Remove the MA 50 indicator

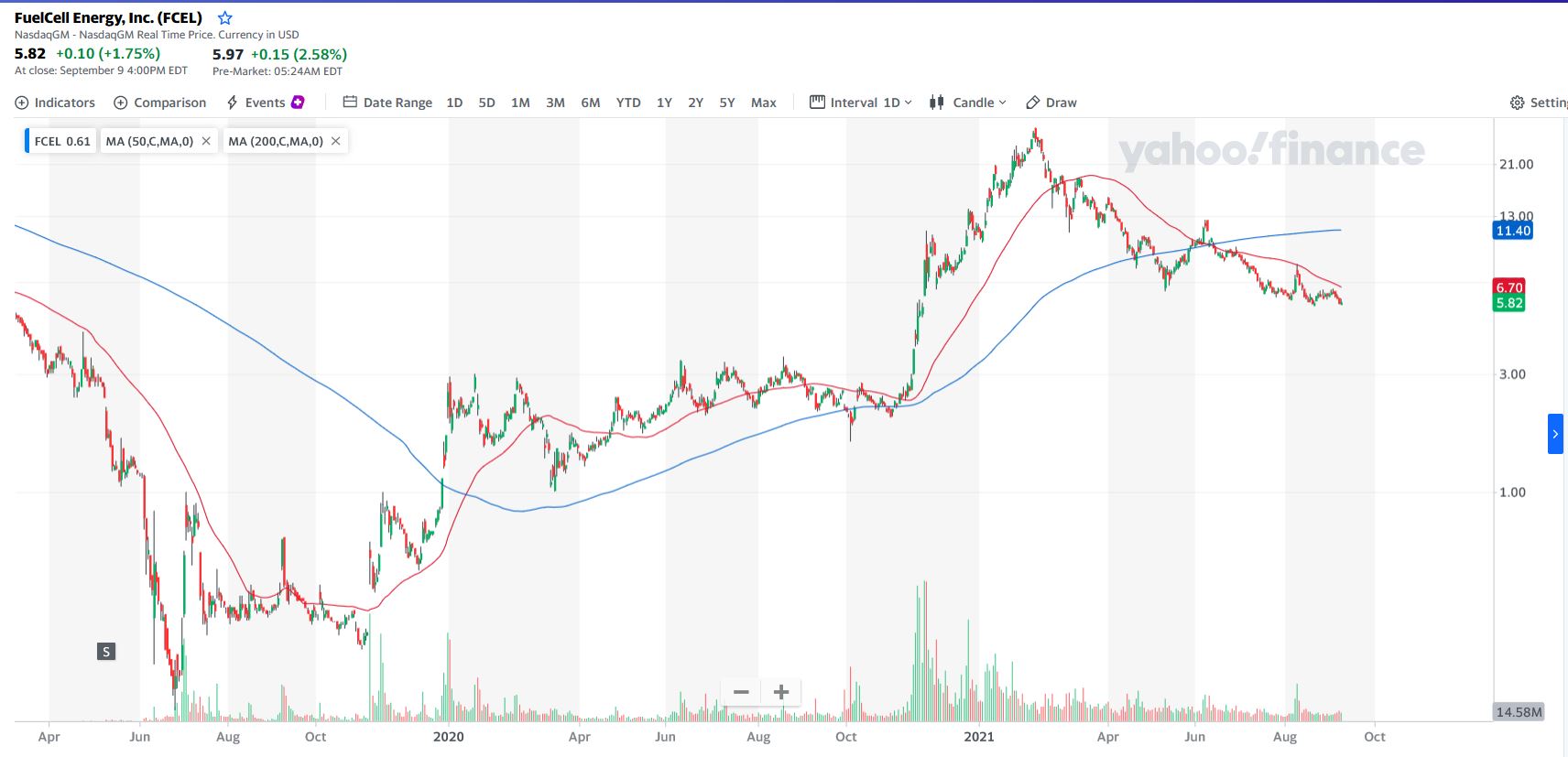206,141
